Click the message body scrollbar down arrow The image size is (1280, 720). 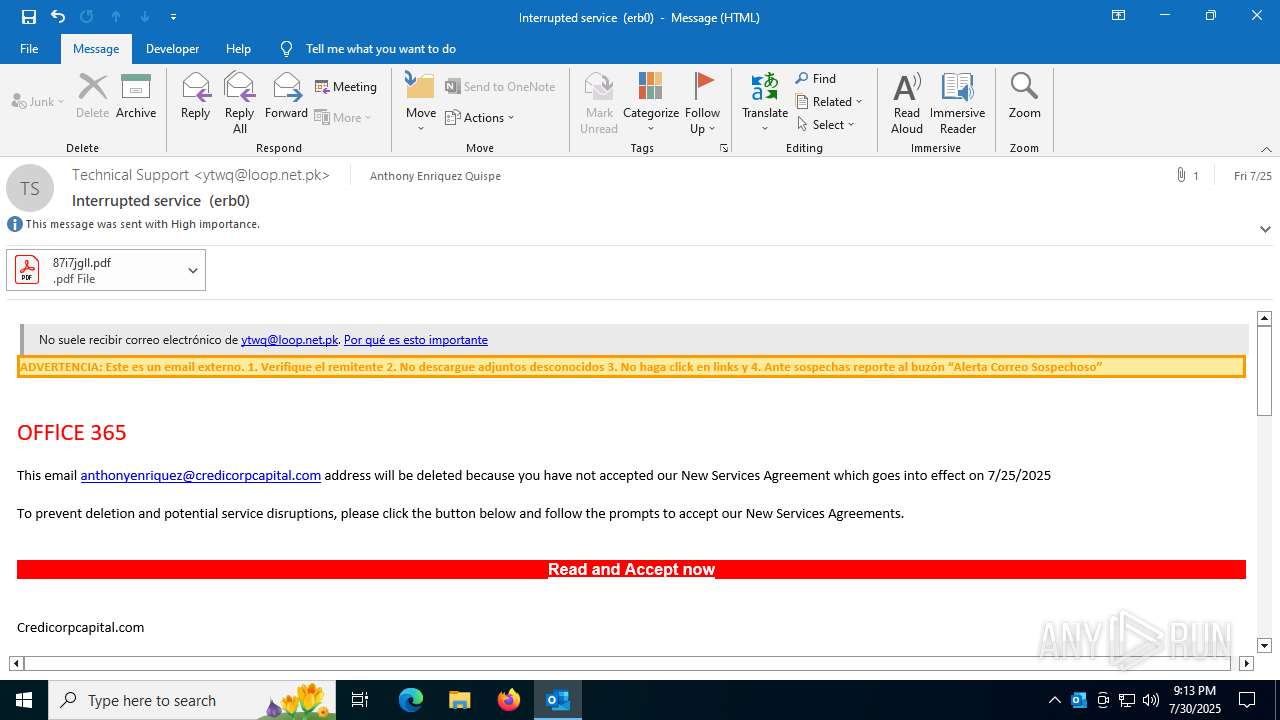(1264, 646)
